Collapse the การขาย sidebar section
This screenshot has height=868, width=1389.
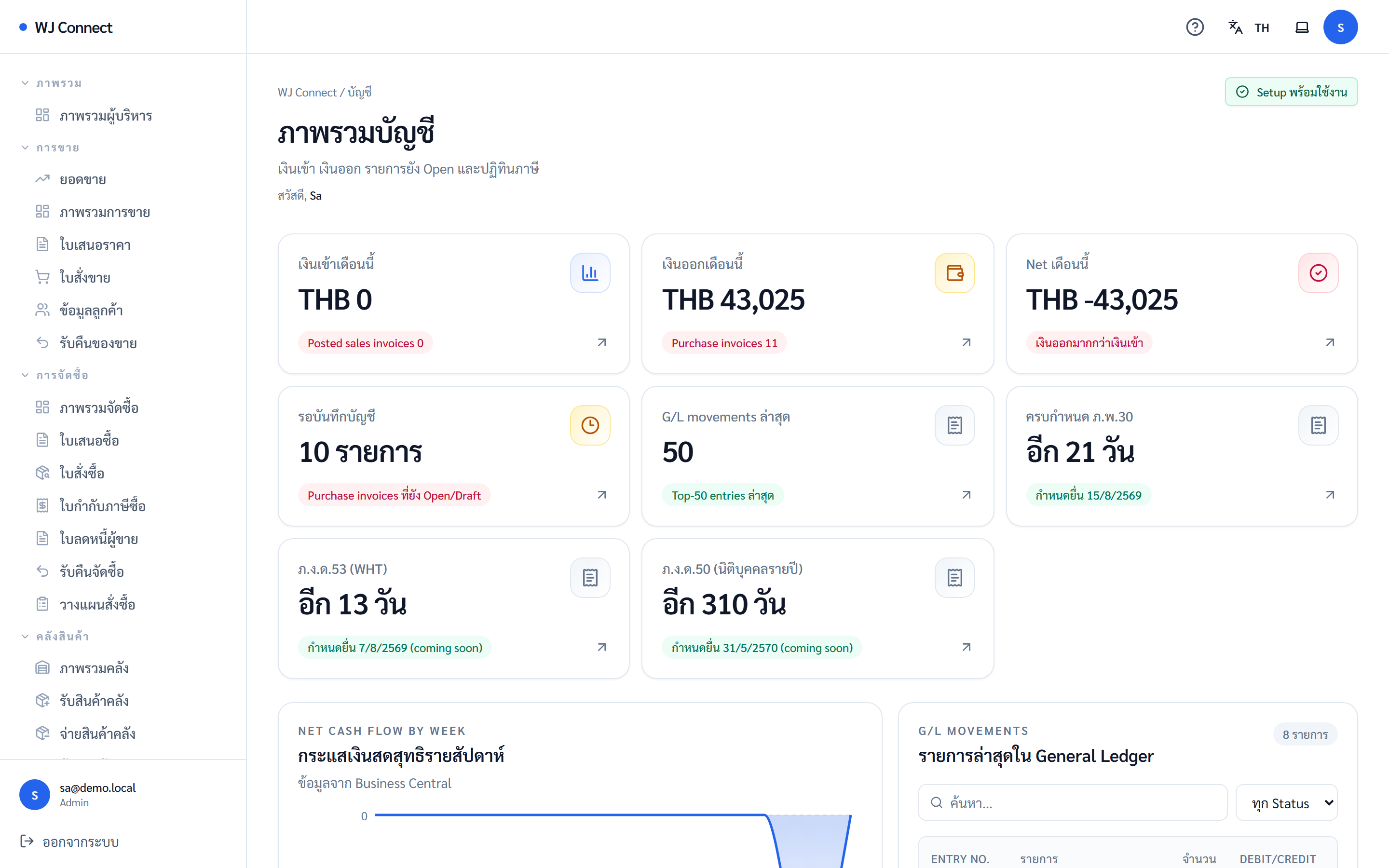49,148
